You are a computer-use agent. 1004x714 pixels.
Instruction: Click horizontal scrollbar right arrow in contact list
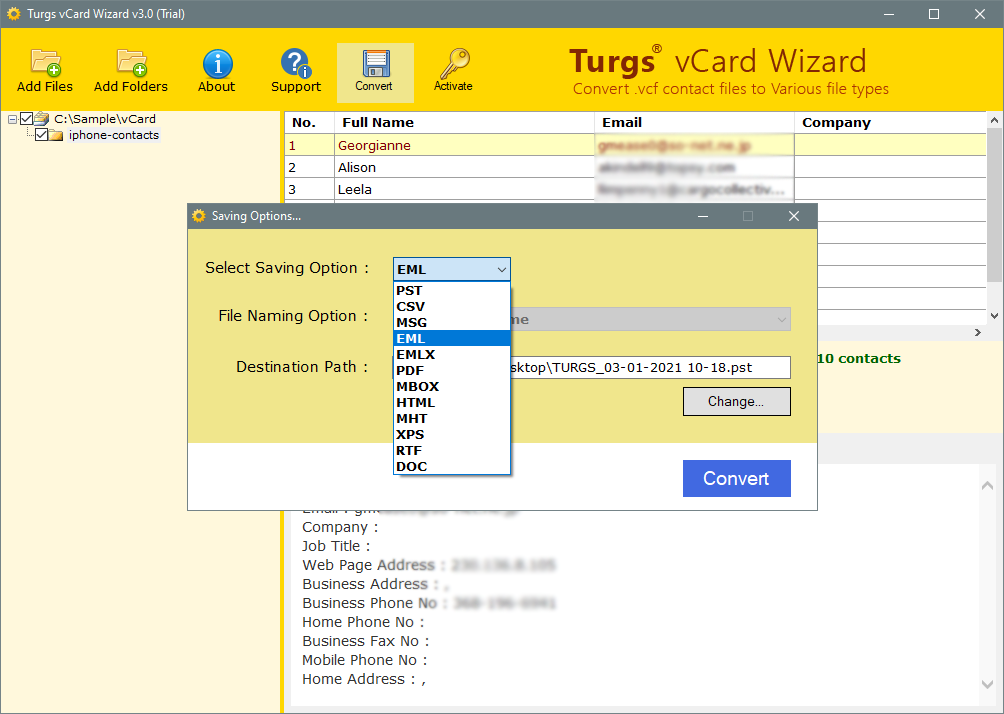tap(978, 332)
